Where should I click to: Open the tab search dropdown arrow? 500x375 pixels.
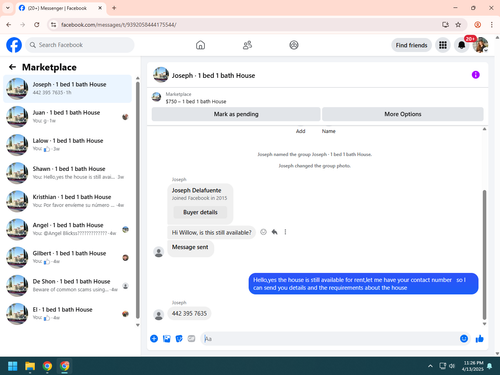click(x=8, y=8)
